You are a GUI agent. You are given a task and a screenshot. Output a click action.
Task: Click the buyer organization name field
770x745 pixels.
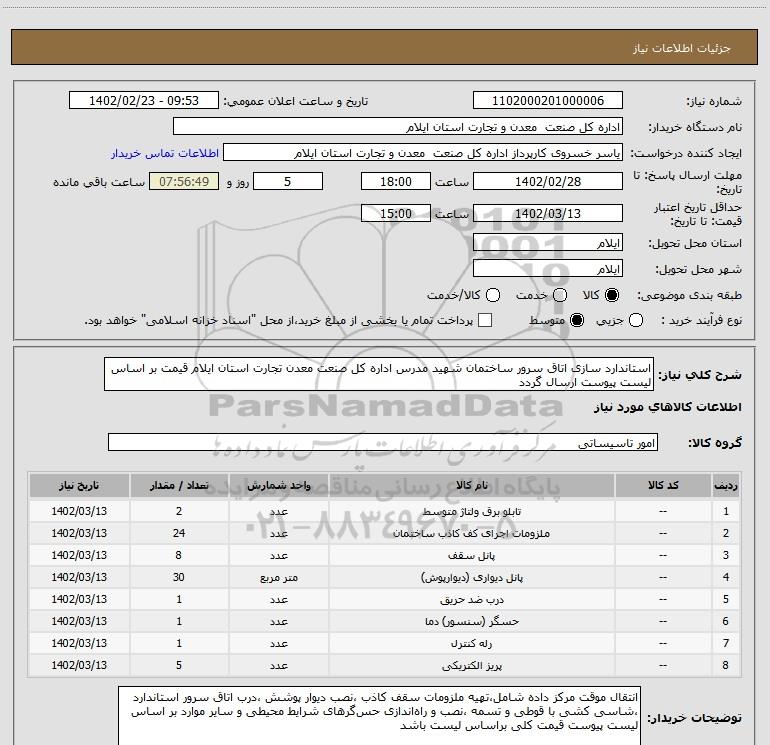(x=398, y=126)
